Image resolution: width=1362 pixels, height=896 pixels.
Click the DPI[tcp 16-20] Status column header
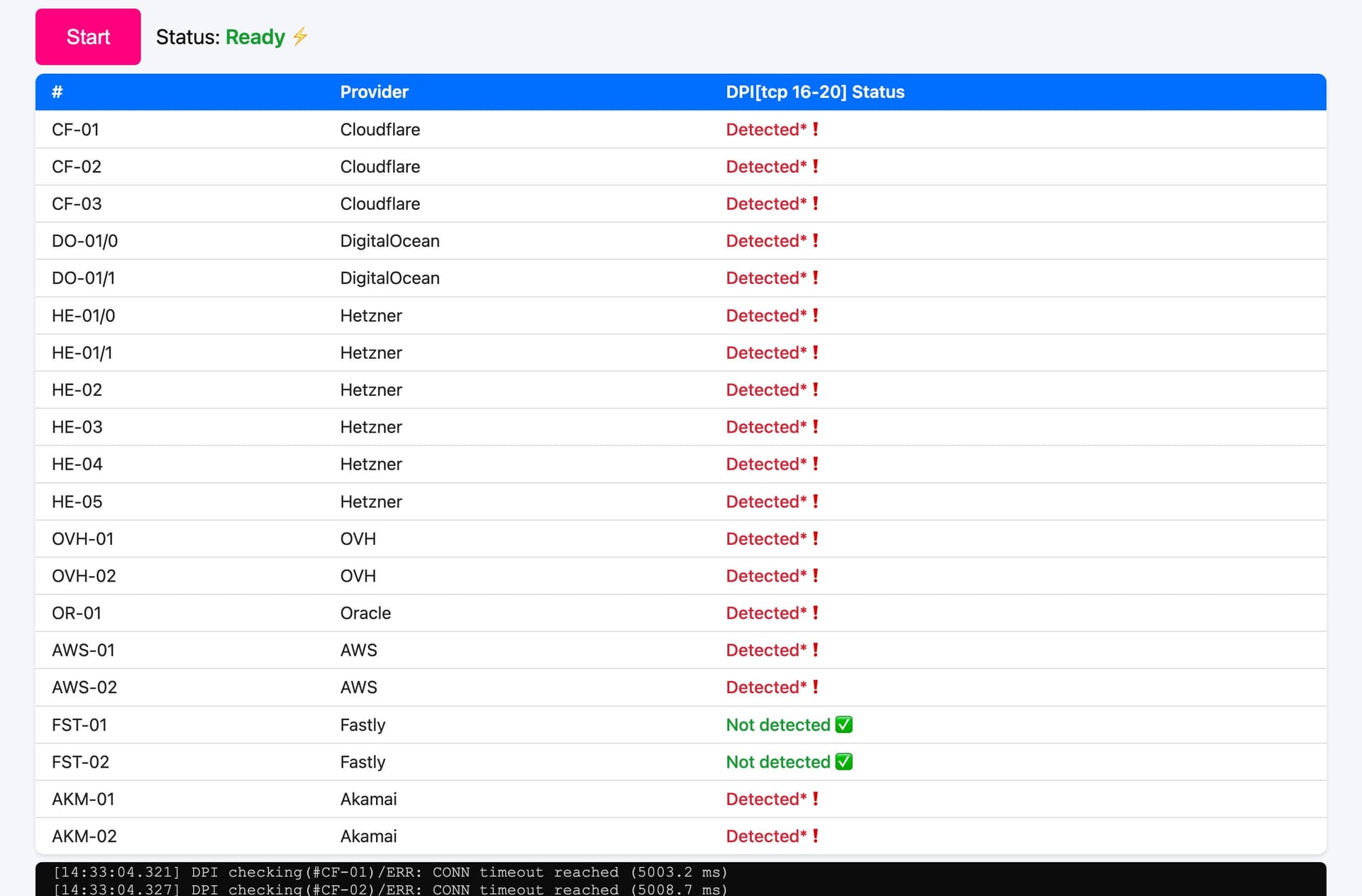814,92
